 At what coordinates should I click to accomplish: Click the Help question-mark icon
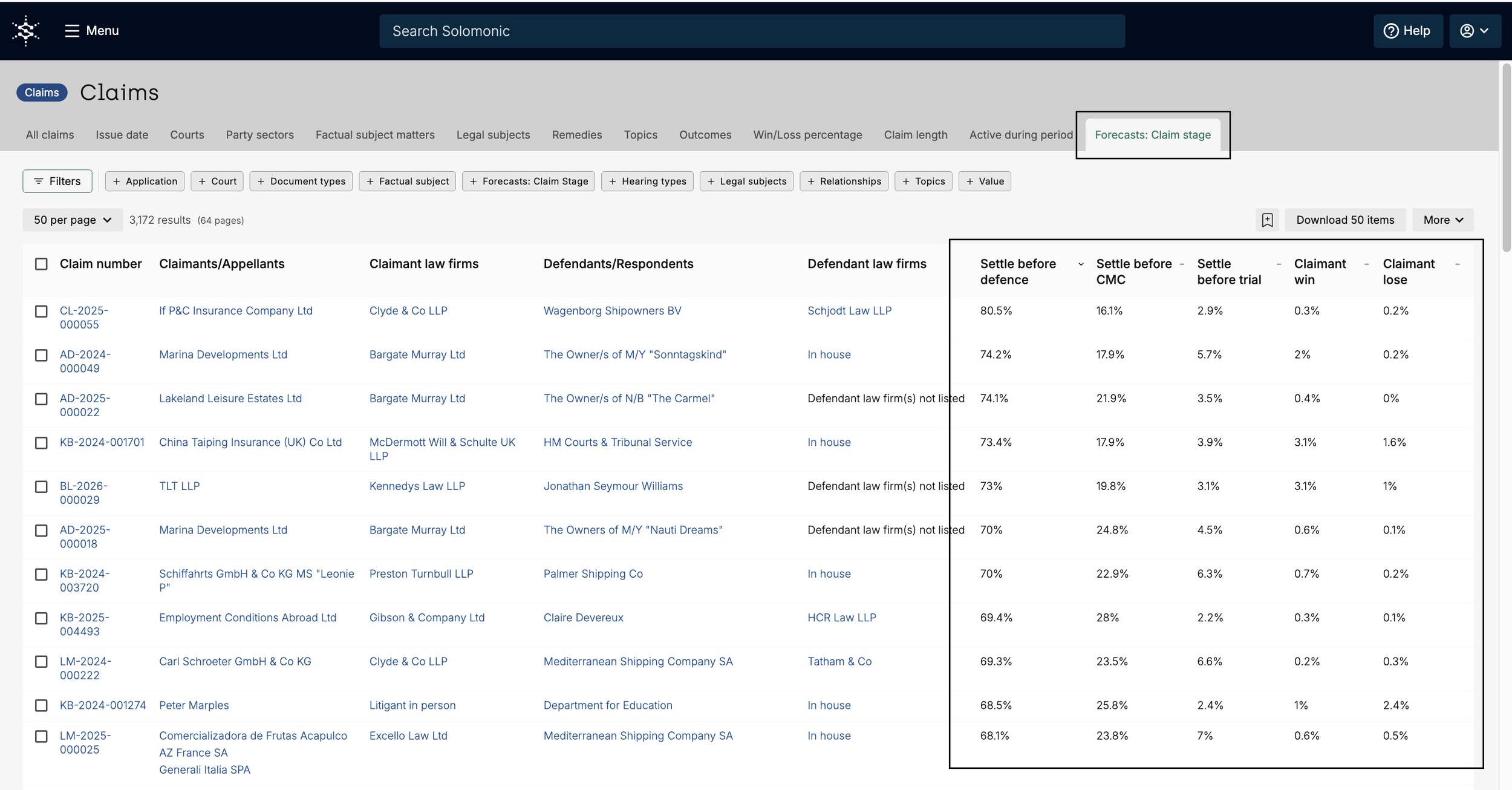pos(1390,31)
